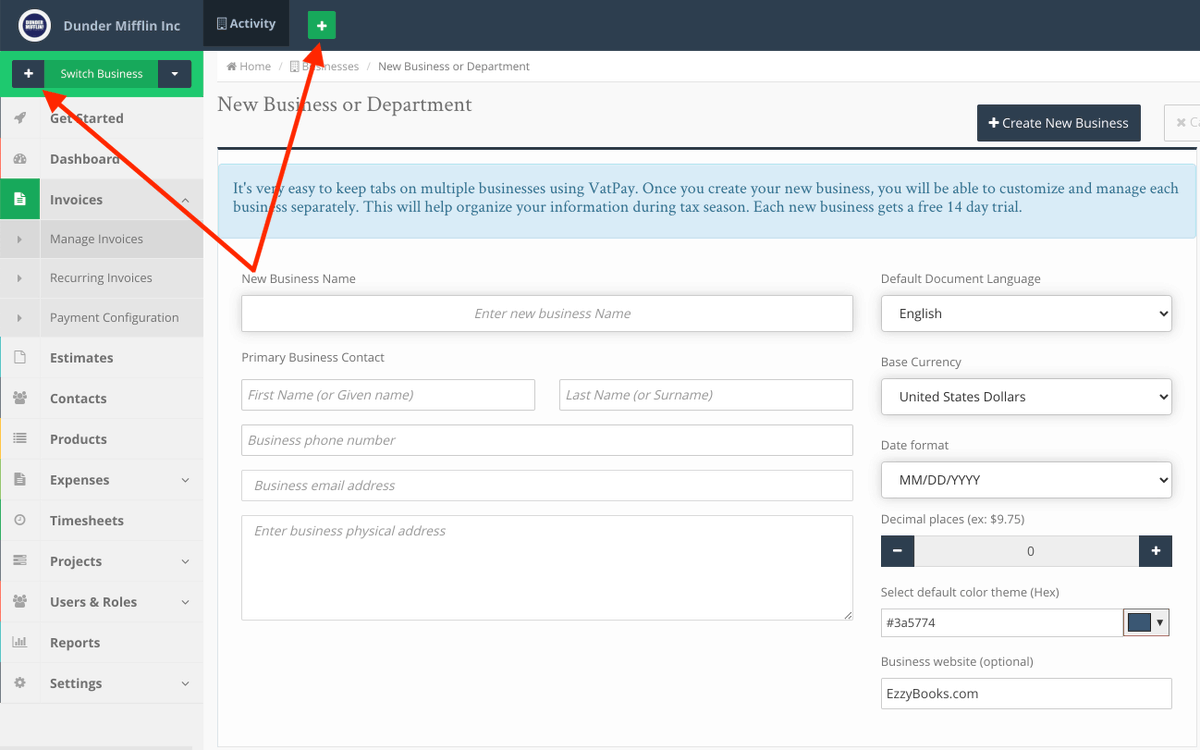Click the Dunder Mifflin company logo

pyautogui.click(x=35, y=25)
